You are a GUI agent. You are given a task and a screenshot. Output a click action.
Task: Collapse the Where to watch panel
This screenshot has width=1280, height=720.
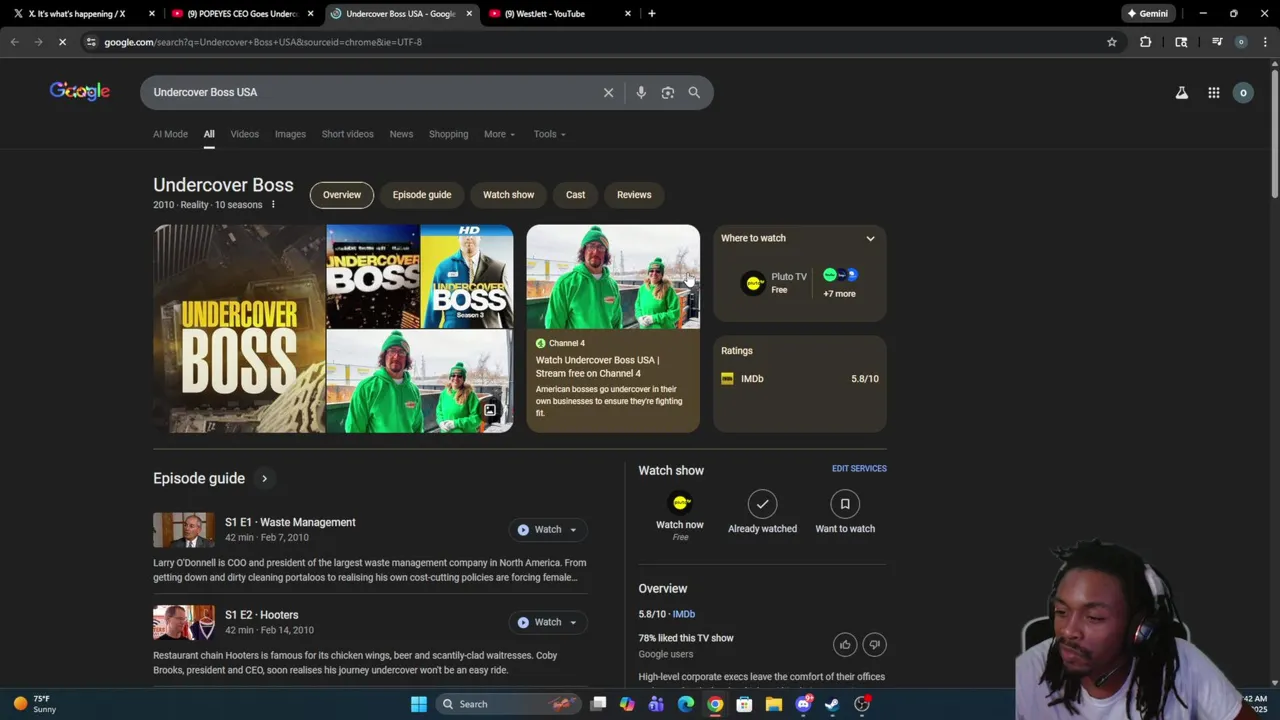tap(870, 238)
